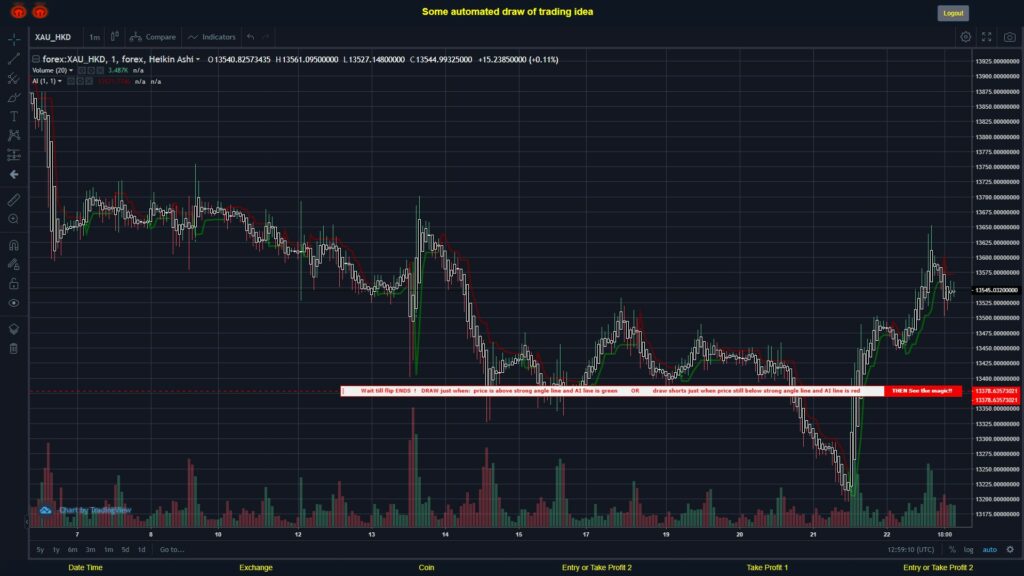Select the crosshair cursor tool
Screen dimensions: 1024x576
(14, 39)
